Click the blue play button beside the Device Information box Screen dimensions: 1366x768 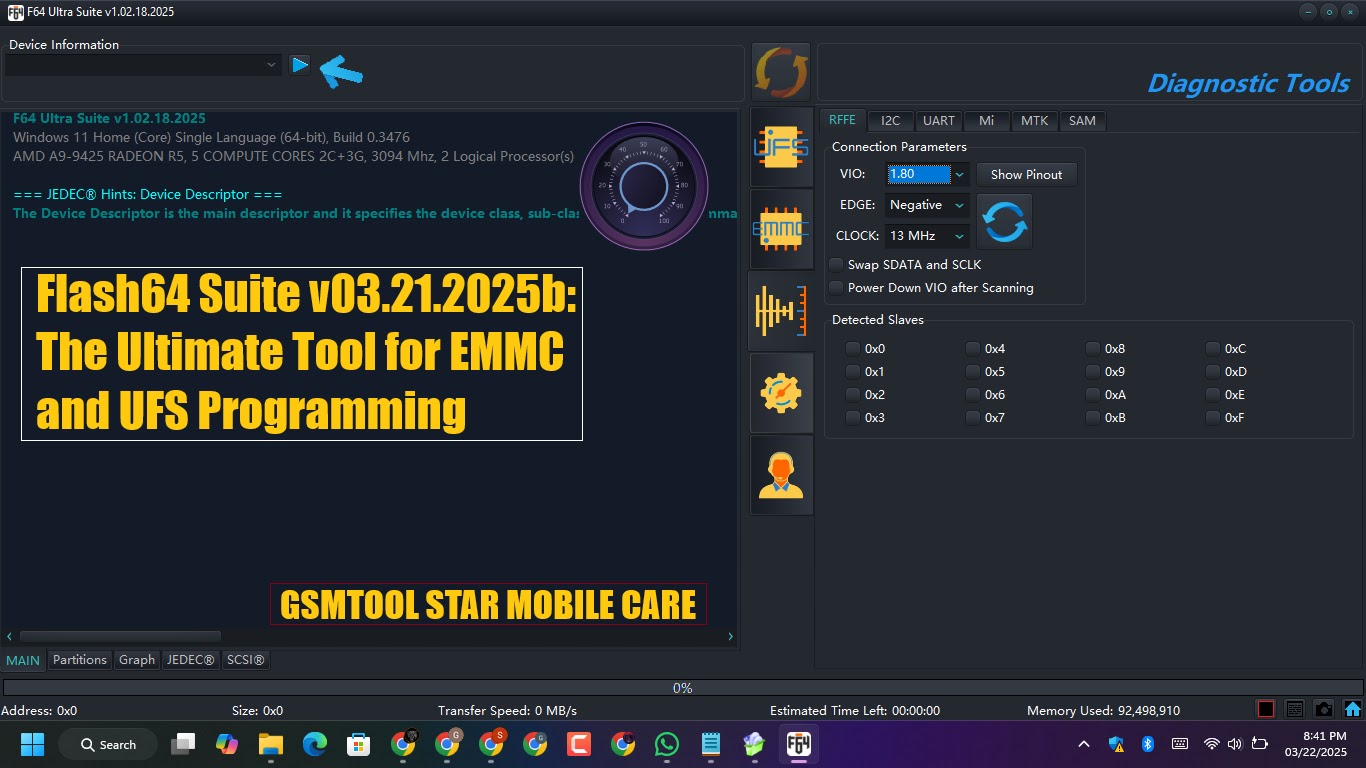[300, 64]
